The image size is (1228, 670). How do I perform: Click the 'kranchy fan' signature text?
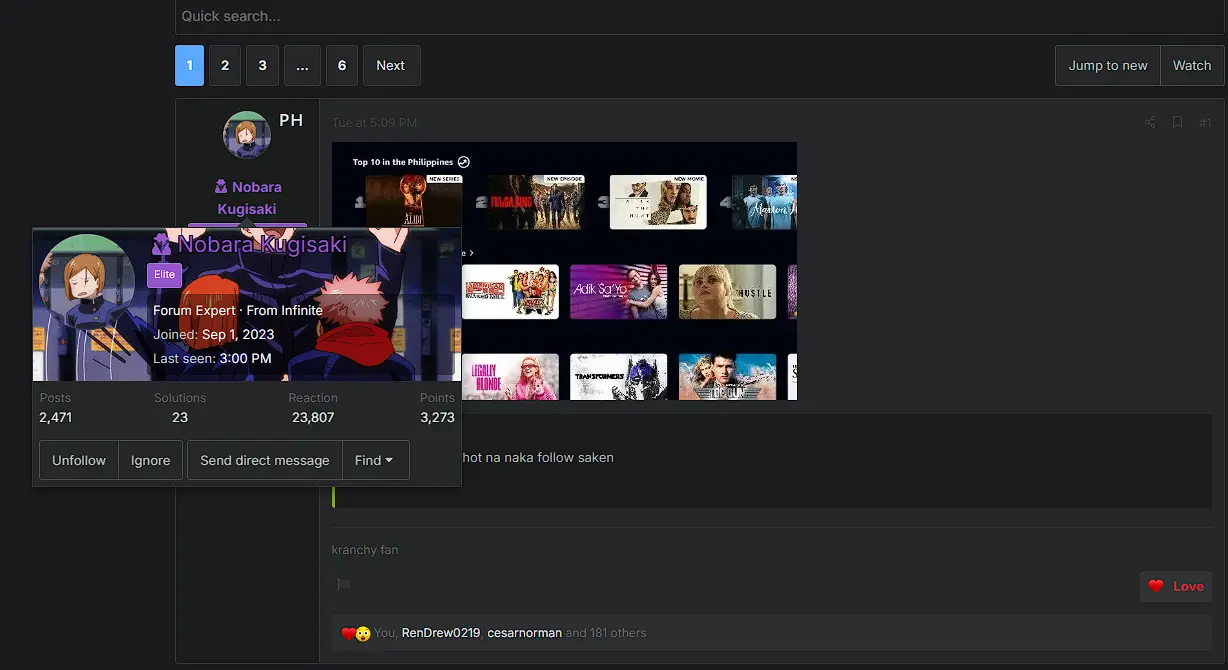coord(365,550)
